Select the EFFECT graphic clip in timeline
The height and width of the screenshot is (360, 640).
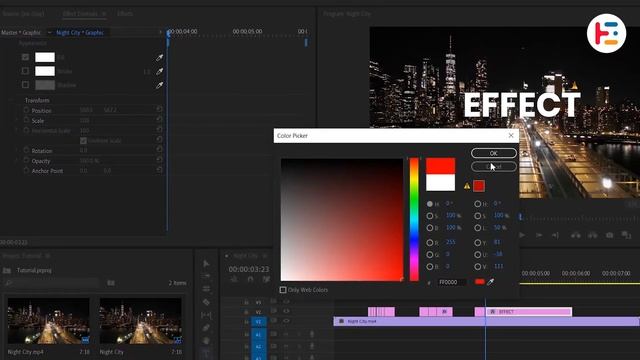(529, 312)
